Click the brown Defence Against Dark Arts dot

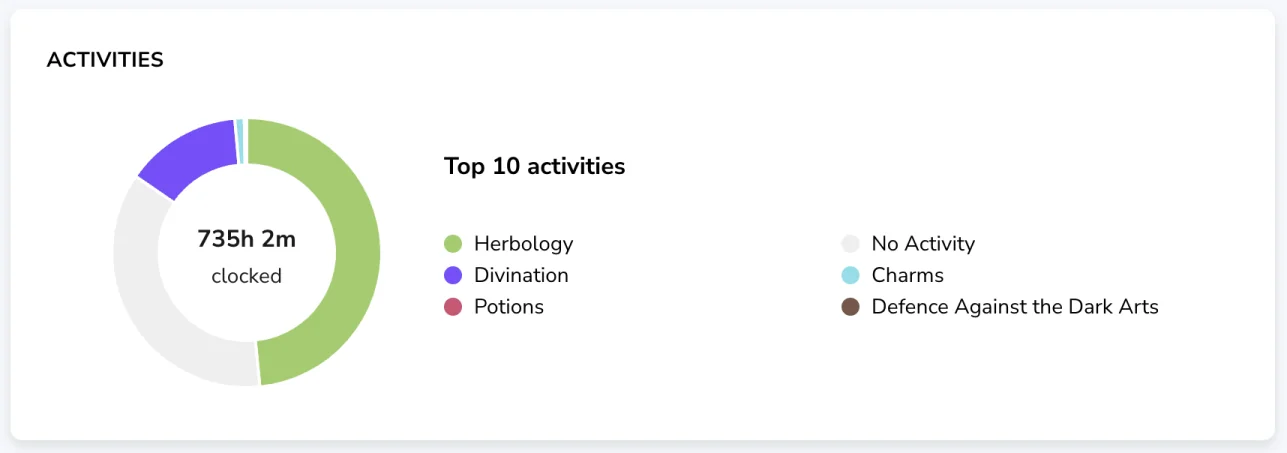click(x=851, y=307)
